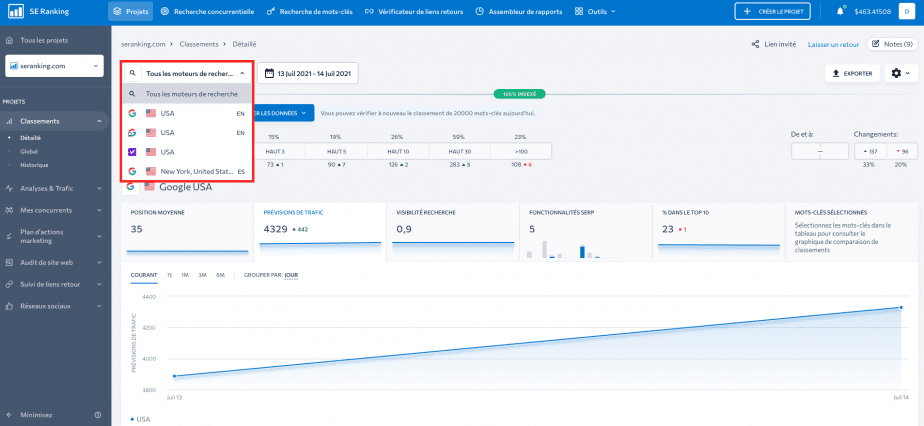Expand Réseaux sociaux section

click(x=55, y=306)
